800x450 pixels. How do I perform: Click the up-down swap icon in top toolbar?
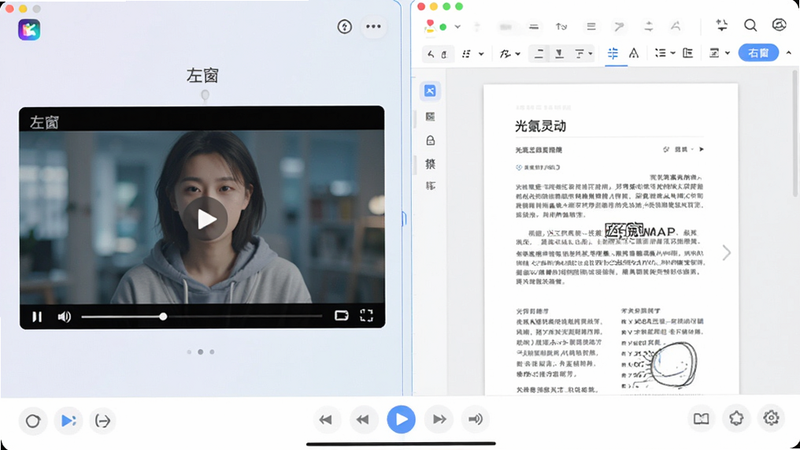coord(648,27)
